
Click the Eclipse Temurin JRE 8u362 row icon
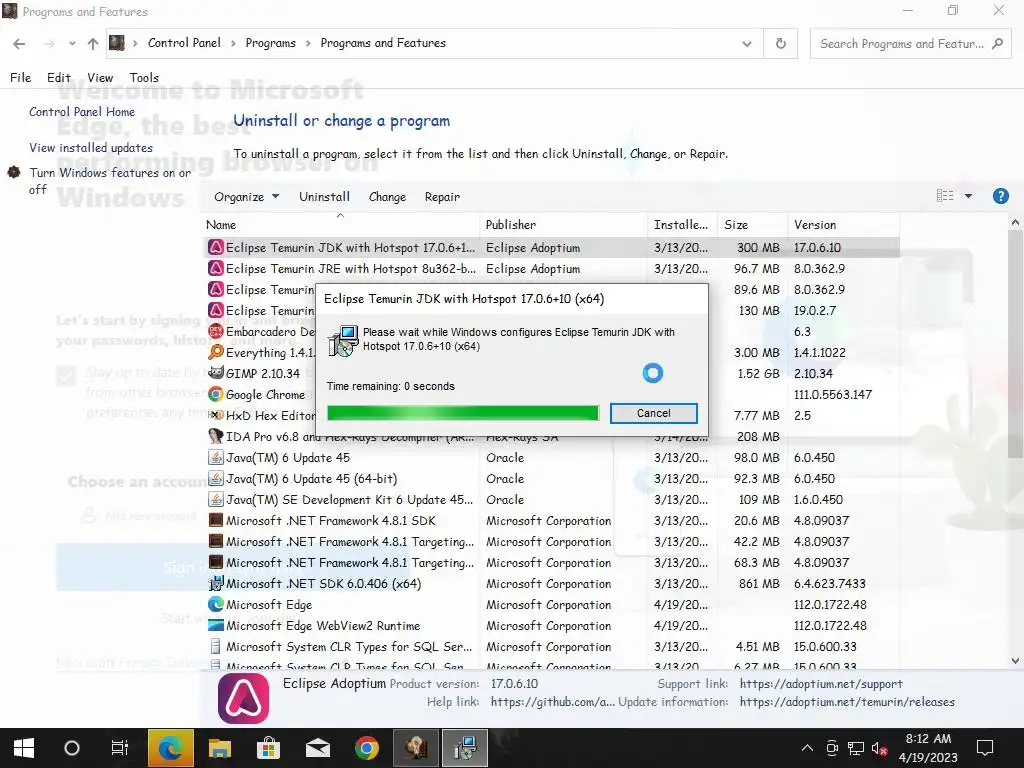pos(216,268)
